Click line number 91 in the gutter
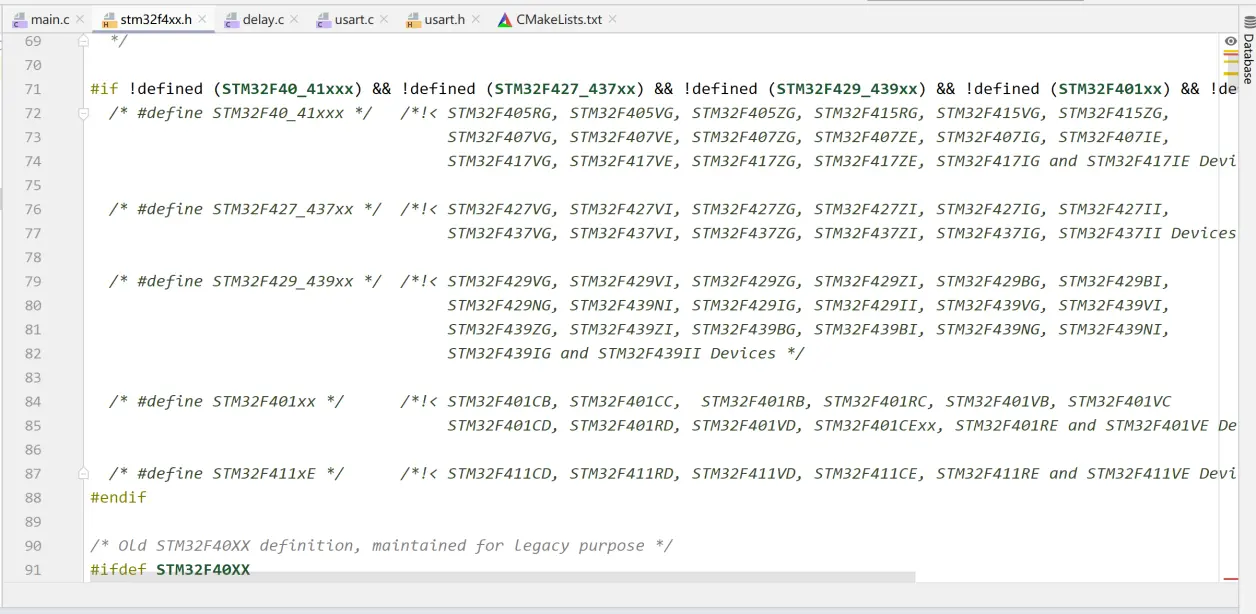Image resolution: width=1256 pixels, height=614 pixels. 32,569
